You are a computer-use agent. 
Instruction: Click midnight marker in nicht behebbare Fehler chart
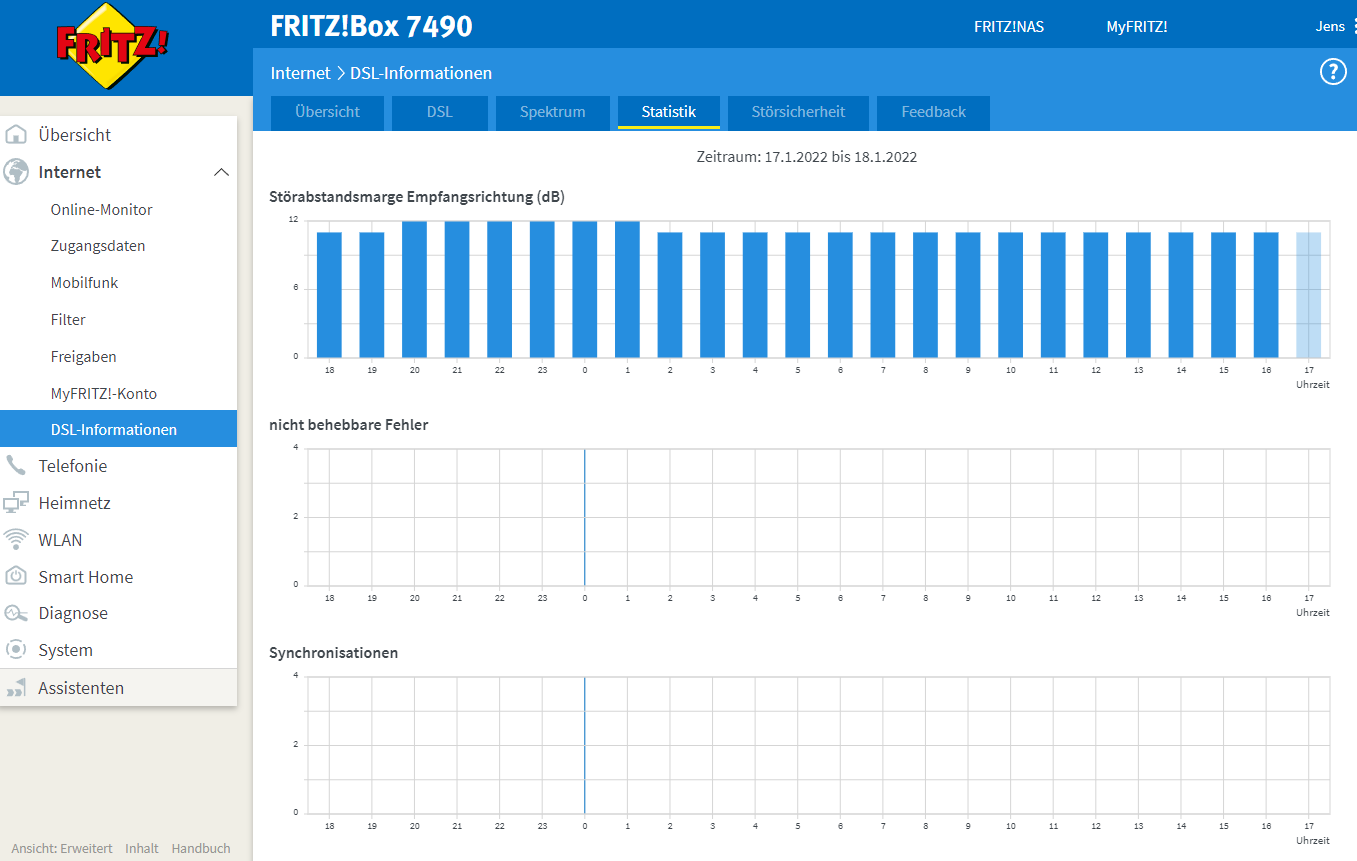click(585, 517)
